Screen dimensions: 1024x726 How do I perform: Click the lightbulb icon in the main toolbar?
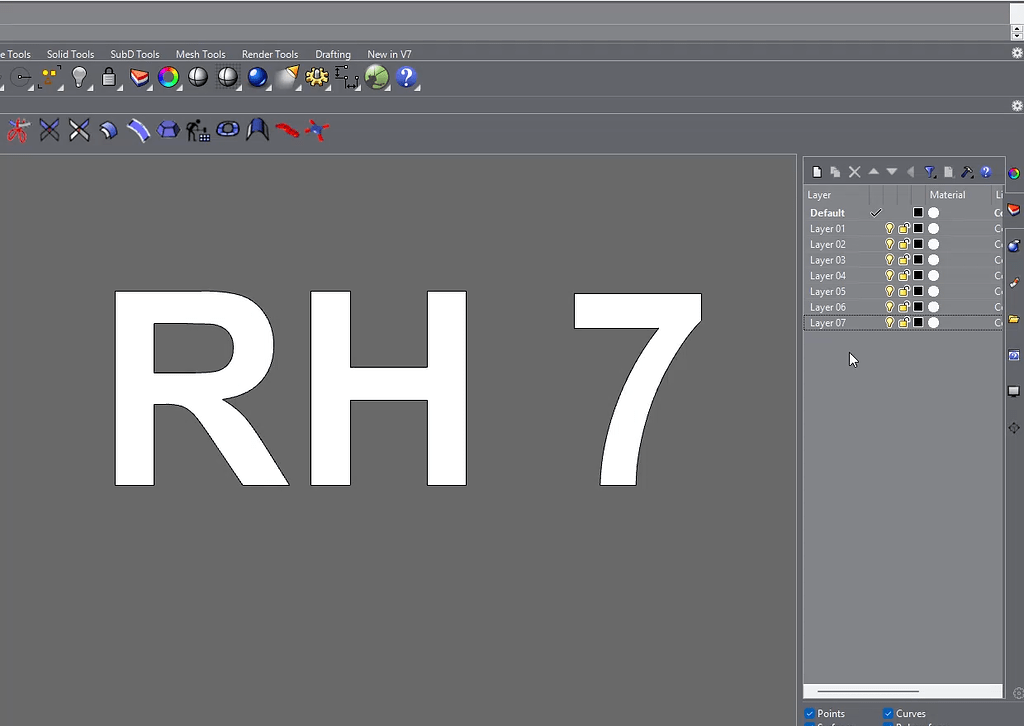tap(79, 77)
